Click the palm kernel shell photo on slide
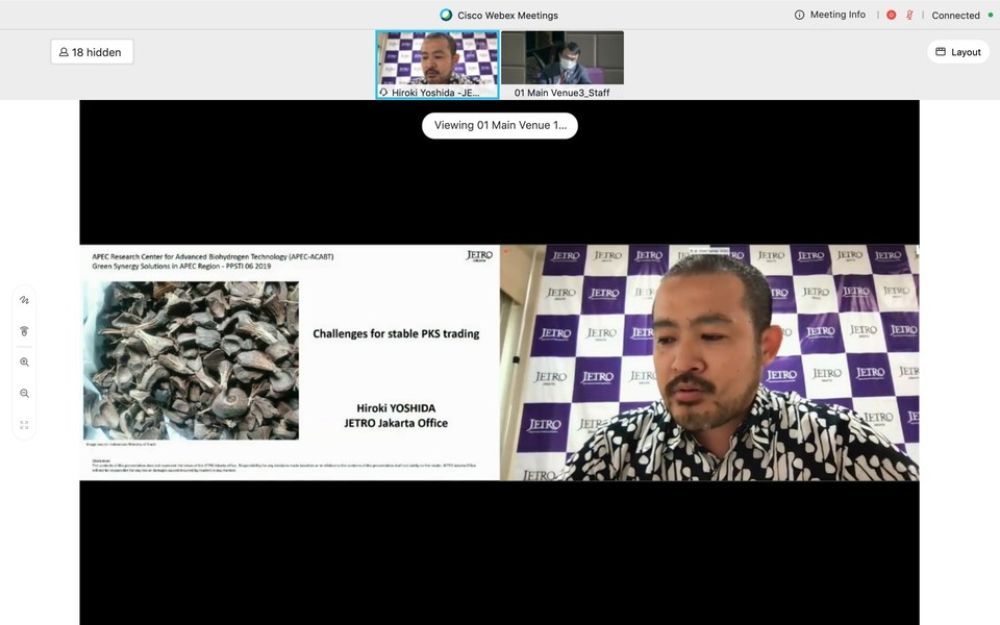 coord(191,360)
